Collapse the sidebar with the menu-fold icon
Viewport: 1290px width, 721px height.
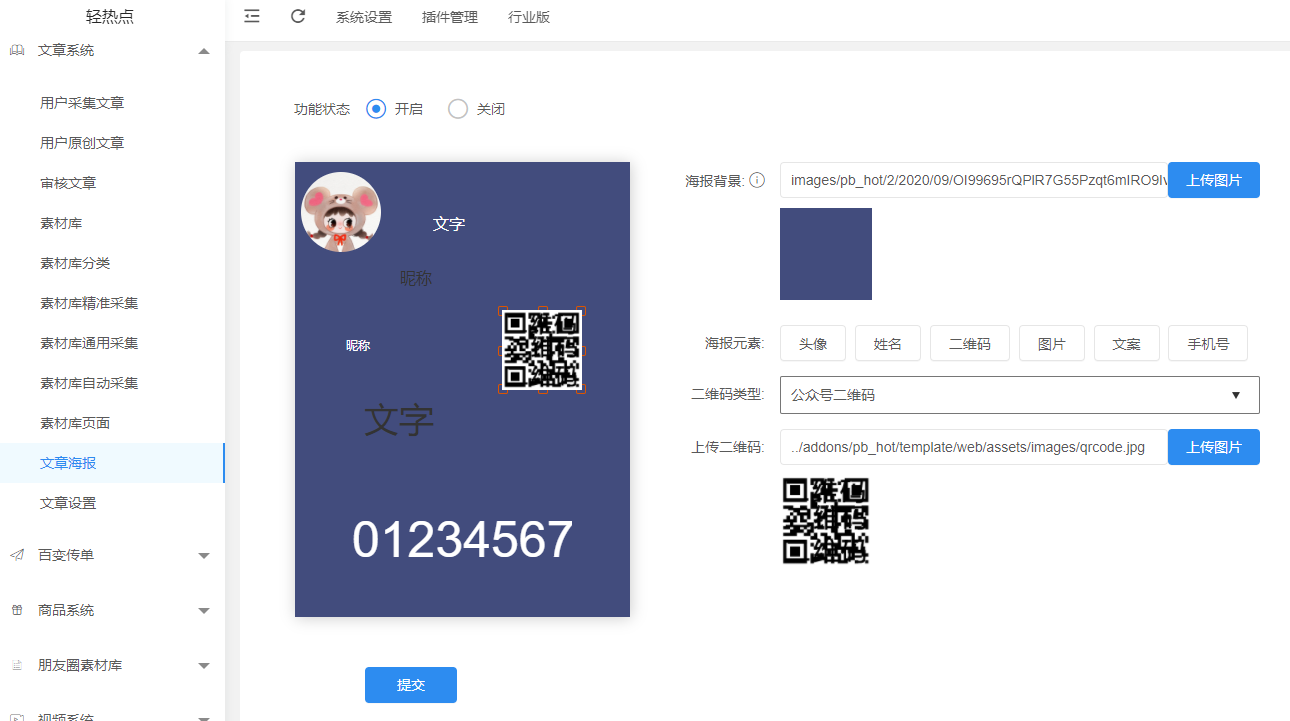tap(252, 16)
